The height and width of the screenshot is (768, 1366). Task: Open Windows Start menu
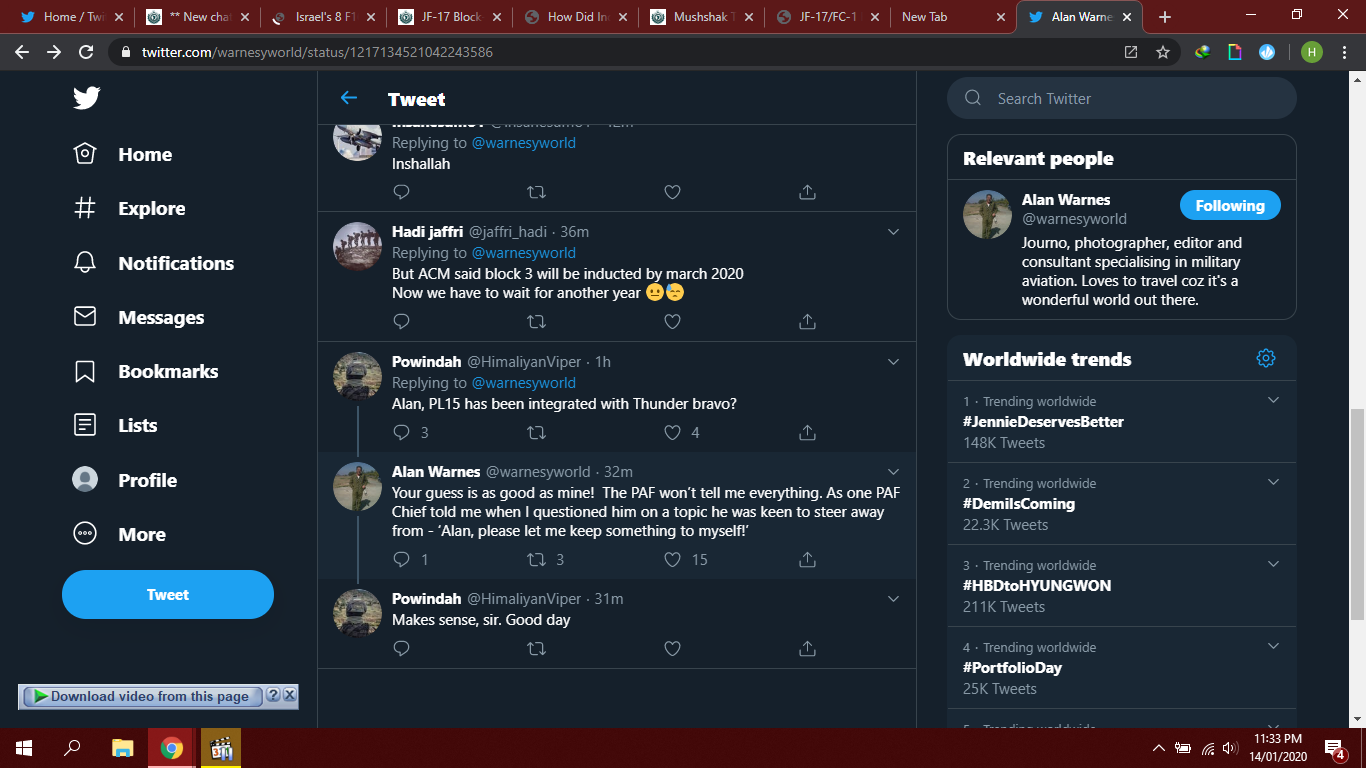[23, 747]
